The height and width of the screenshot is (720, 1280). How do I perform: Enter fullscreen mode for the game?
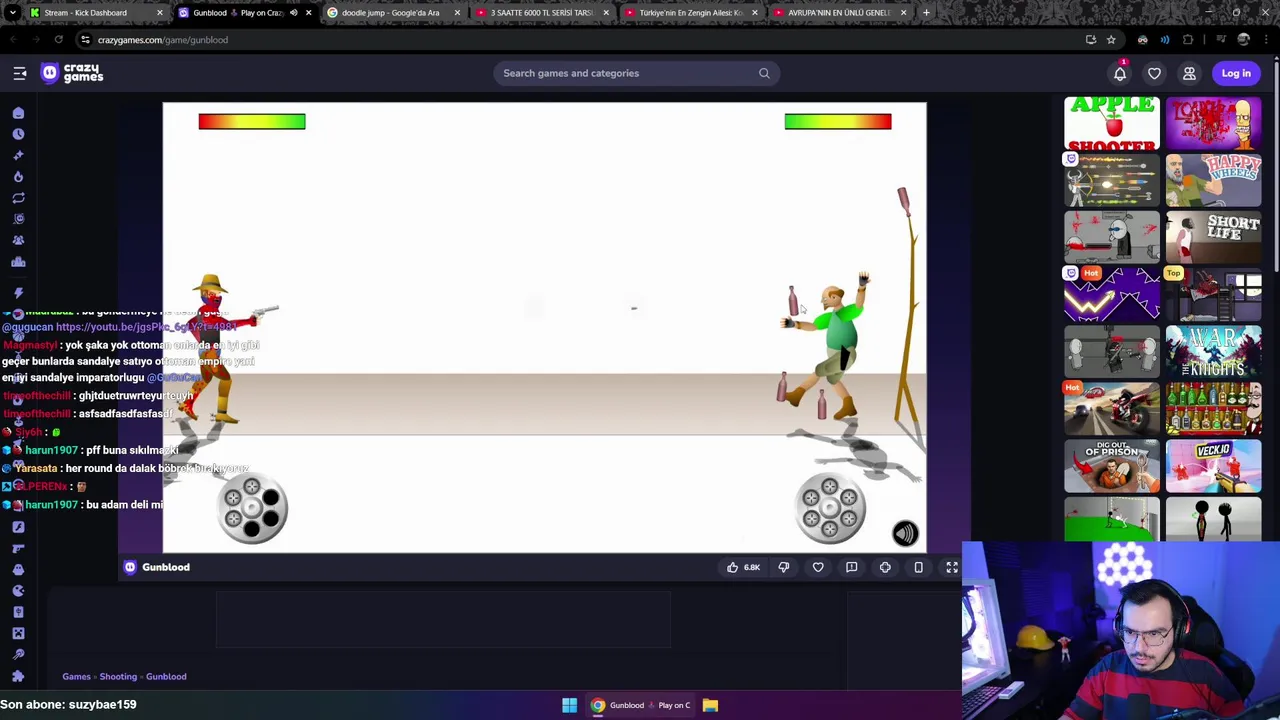(x=952, y=567)
